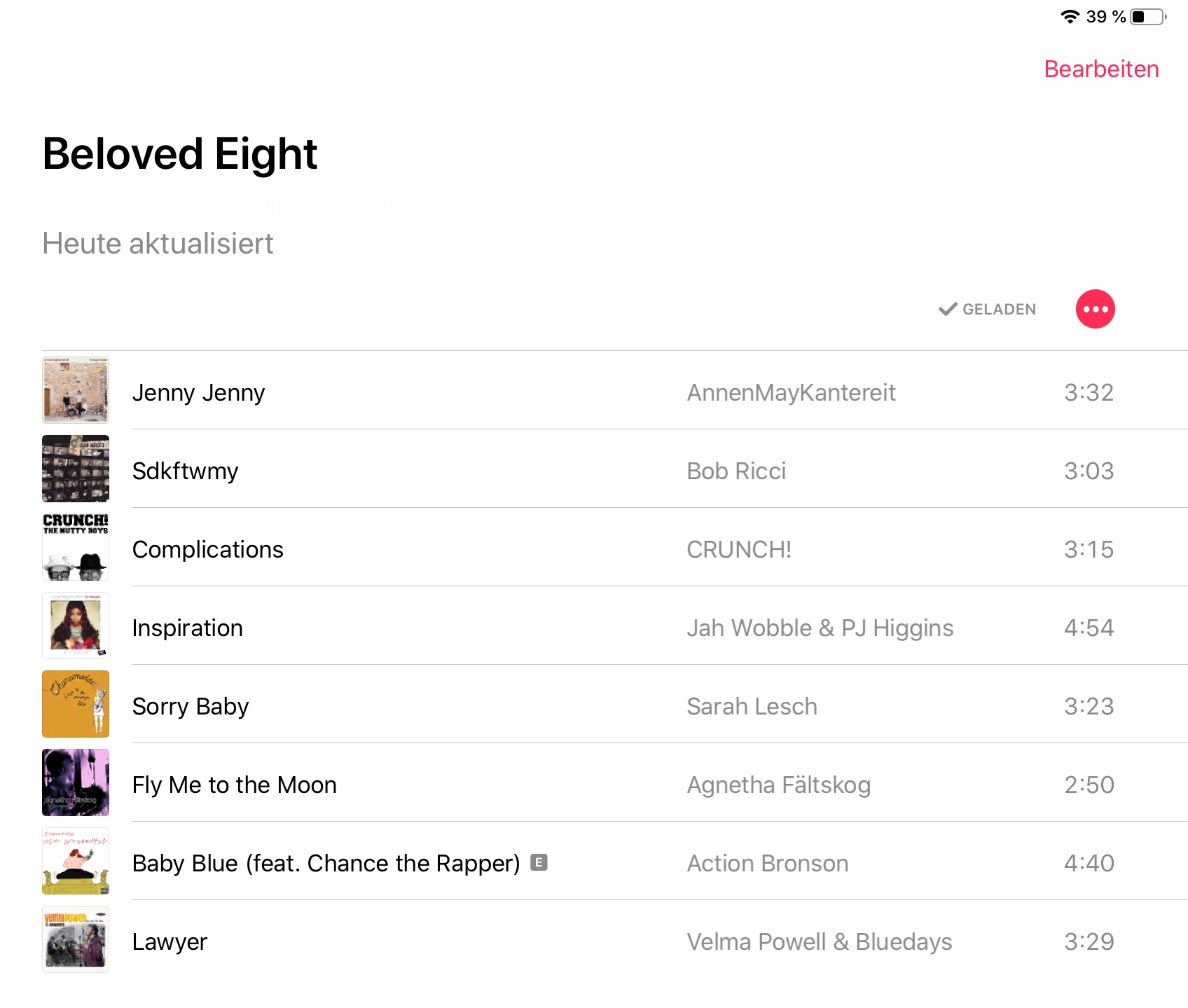Open Jenny Jenny album artwork
1188x1008 pixels.
point(76,390)
